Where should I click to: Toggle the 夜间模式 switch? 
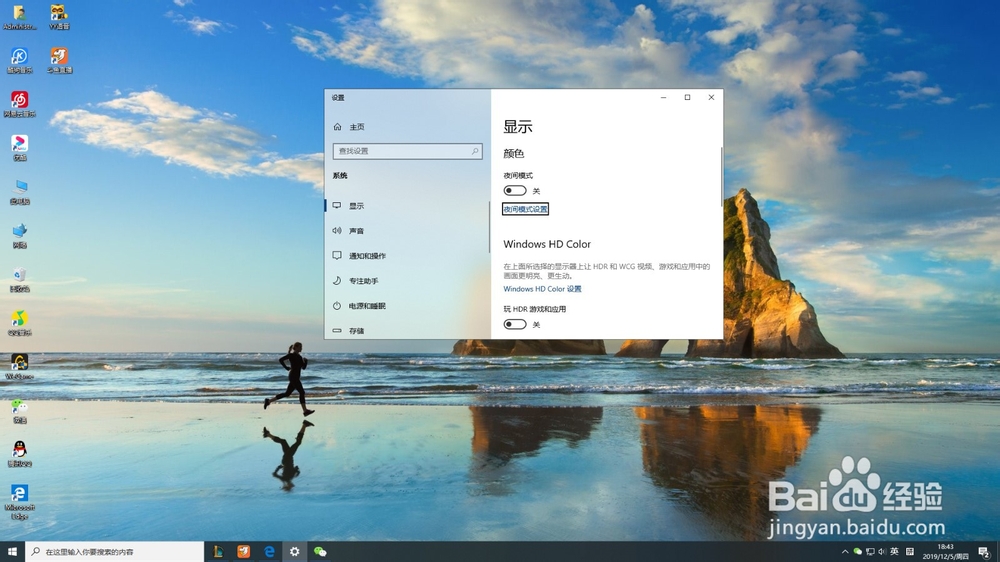click(x=515, y=191)
